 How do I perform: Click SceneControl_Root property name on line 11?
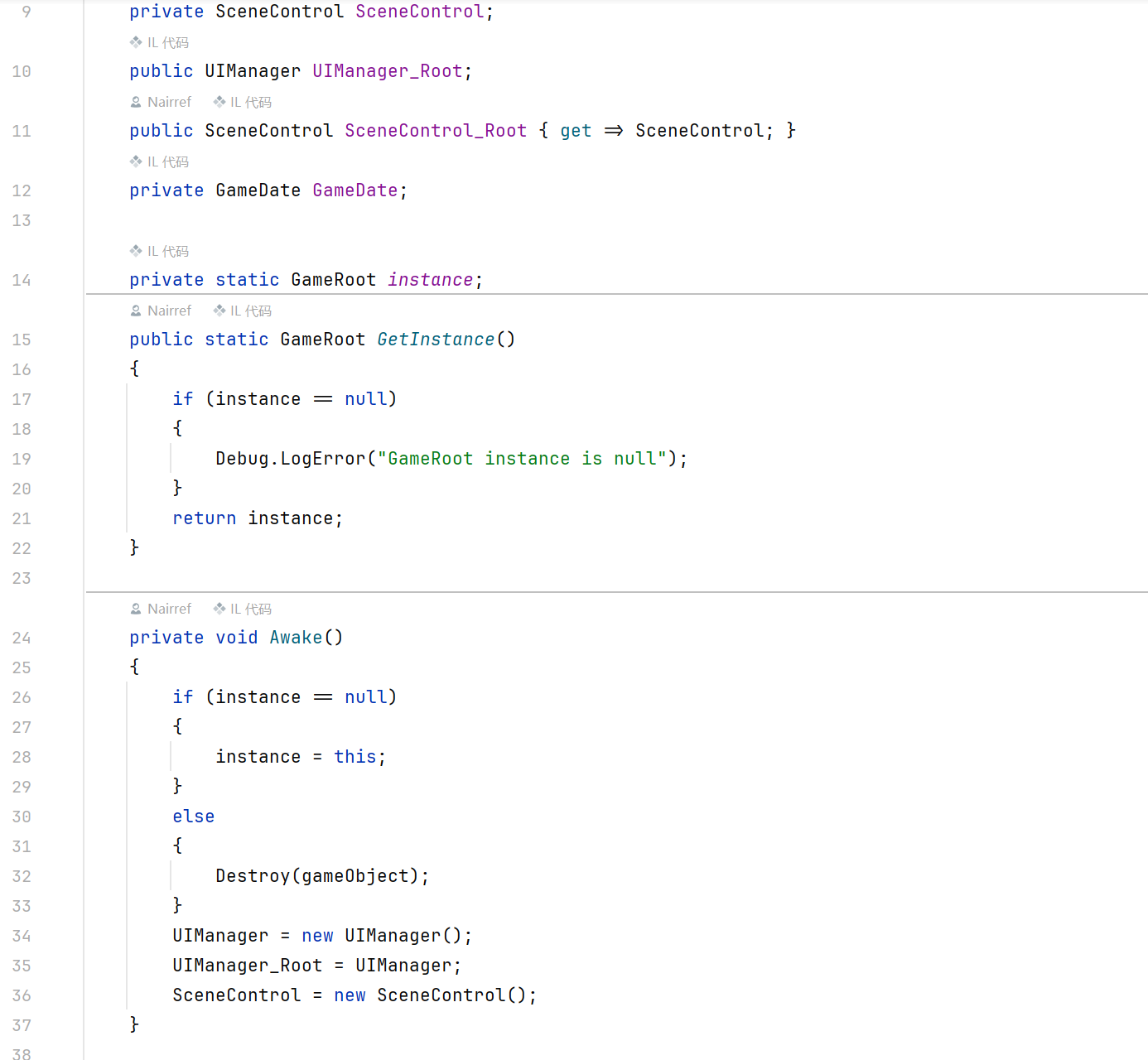(436, 131)
